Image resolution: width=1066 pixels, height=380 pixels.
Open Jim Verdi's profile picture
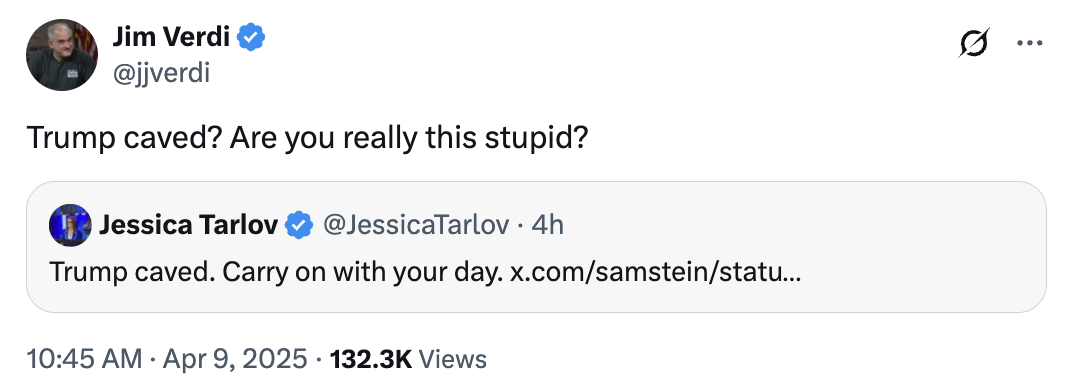click(62, 55)
